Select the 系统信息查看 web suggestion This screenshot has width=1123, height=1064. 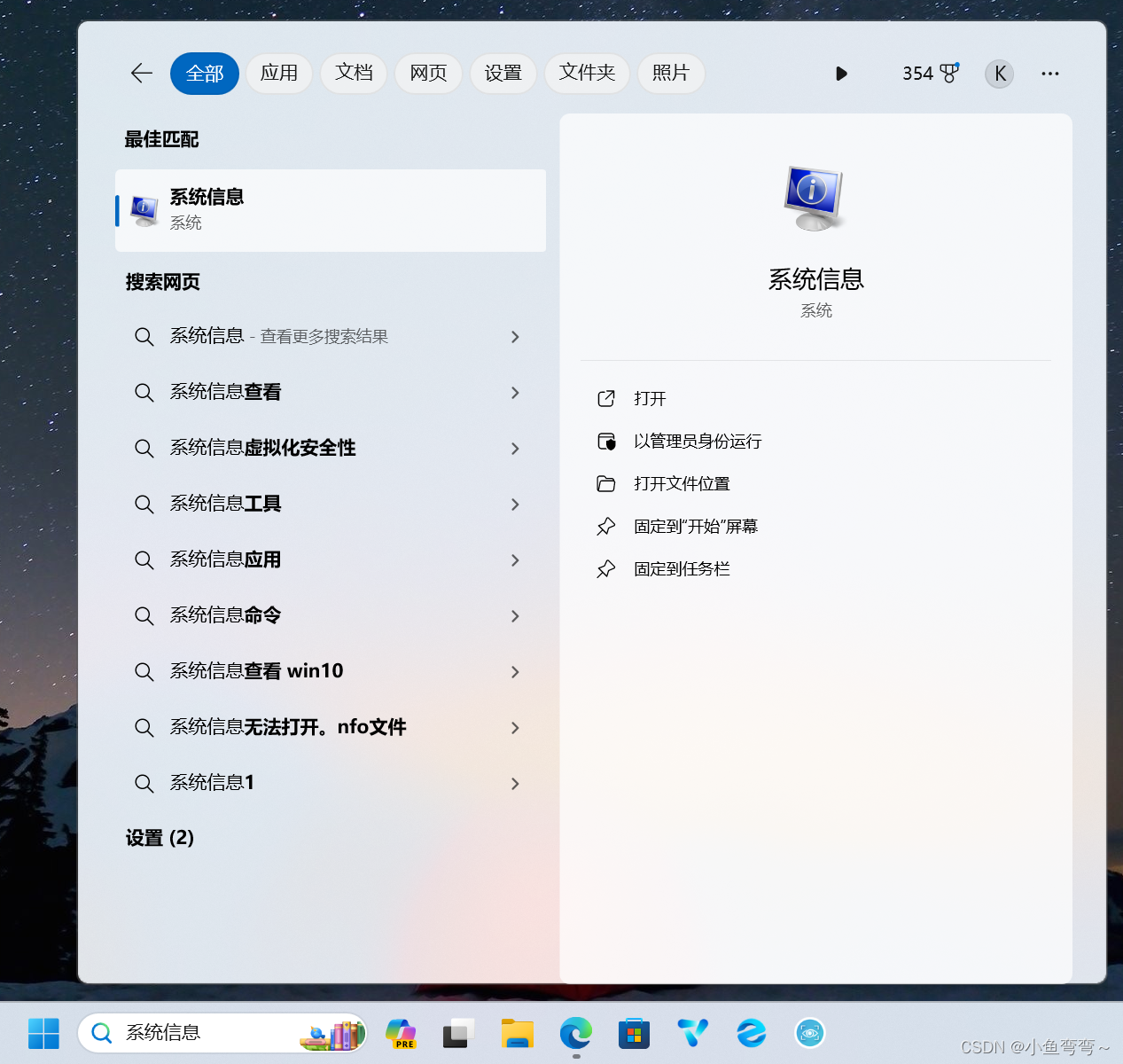coord(306,392)
